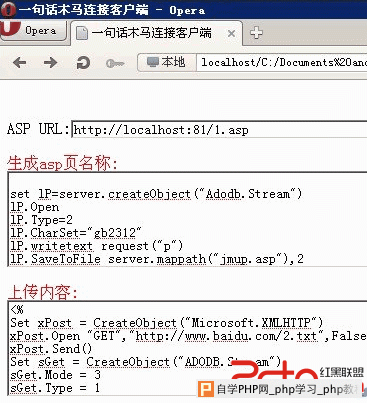Click the Set xPost = CreateObject line

coord(167,323)
